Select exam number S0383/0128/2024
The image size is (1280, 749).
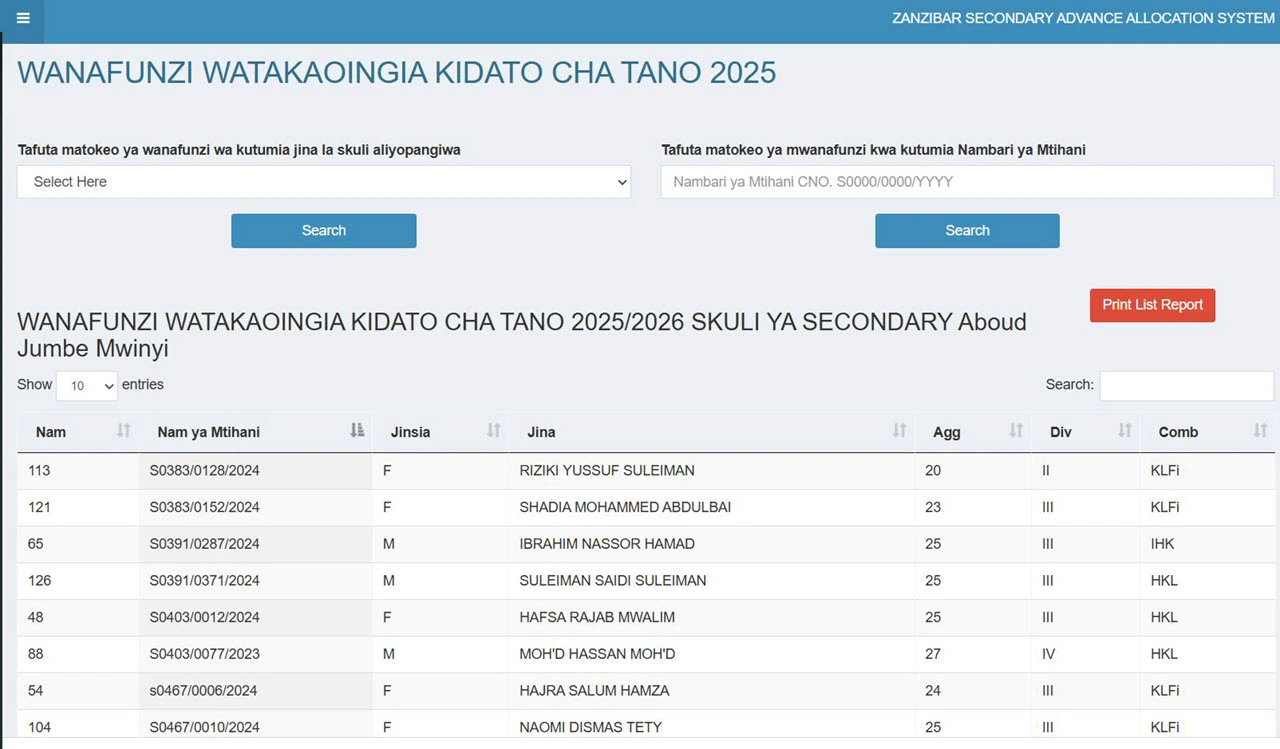click(x=205, y=470)
